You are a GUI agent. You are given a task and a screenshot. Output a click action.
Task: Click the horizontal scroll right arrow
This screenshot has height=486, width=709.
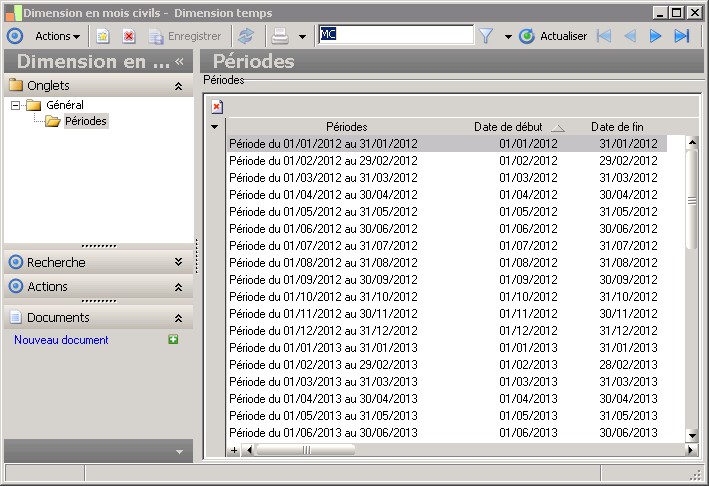[690, 450]
